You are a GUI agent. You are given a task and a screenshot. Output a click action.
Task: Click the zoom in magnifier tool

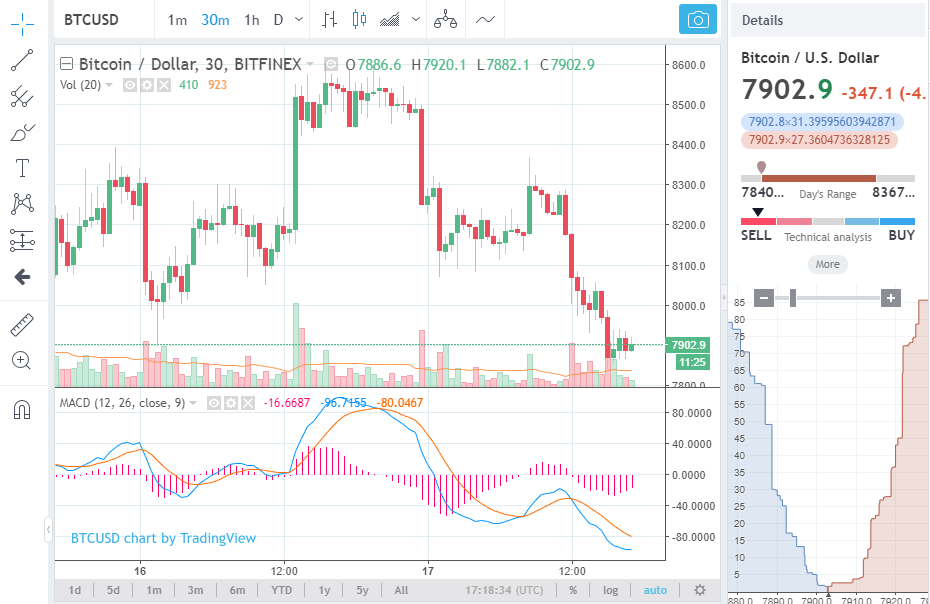coord(22,360)
